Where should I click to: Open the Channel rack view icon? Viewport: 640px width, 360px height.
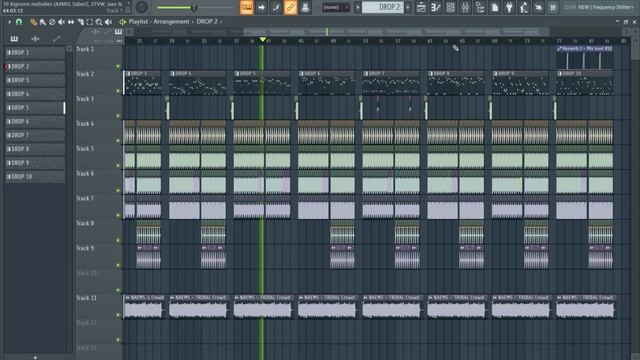451,7
